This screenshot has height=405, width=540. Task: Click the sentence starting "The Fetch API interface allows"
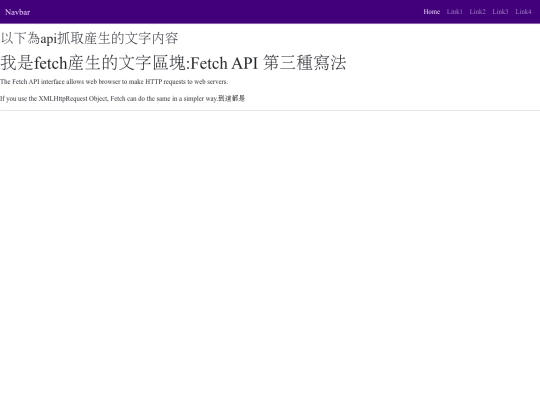coord(114,82)
